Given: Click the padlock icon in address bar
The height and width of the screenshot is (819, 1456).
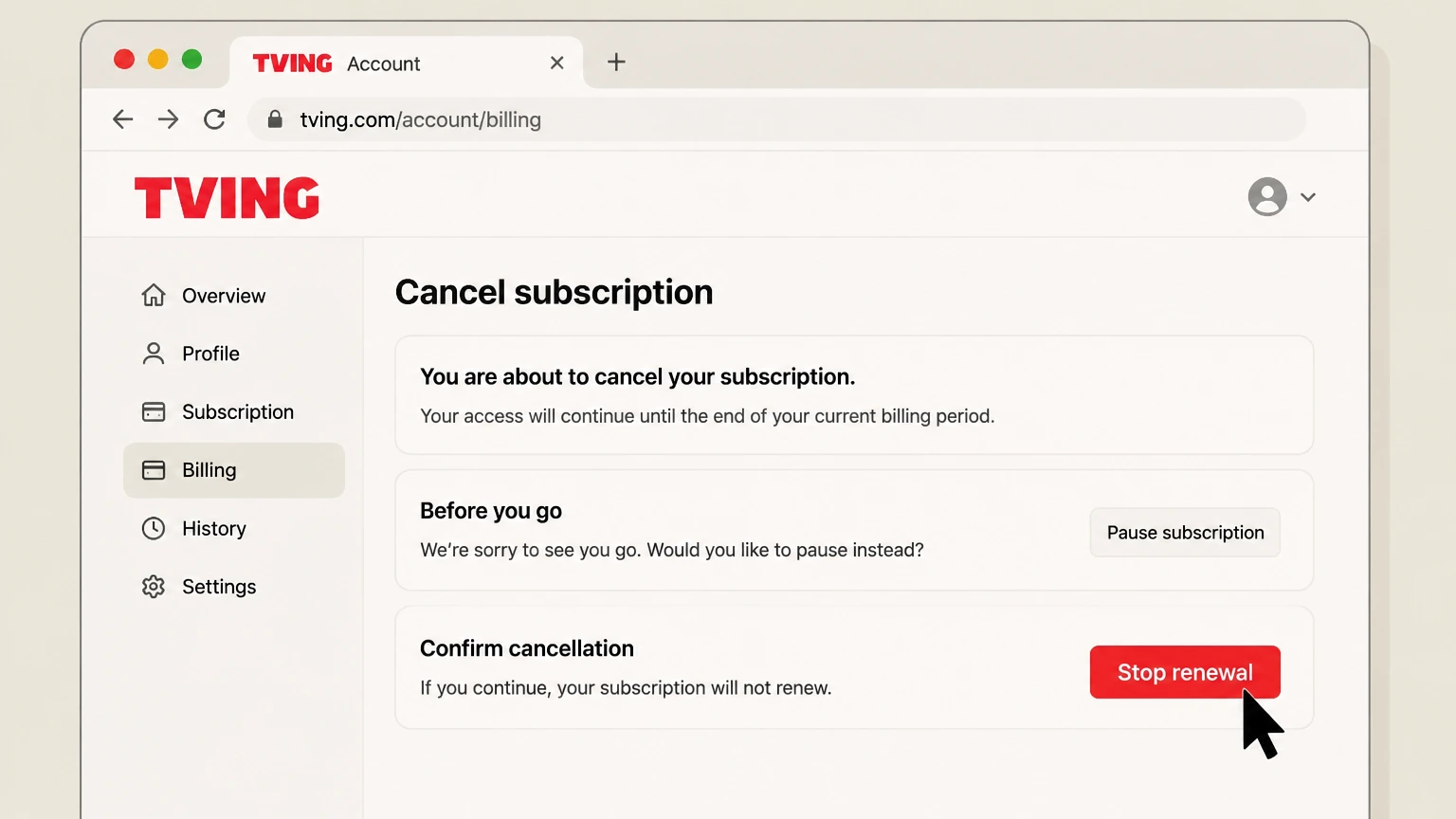Looking at the screenshot, I should pos(275,119).
